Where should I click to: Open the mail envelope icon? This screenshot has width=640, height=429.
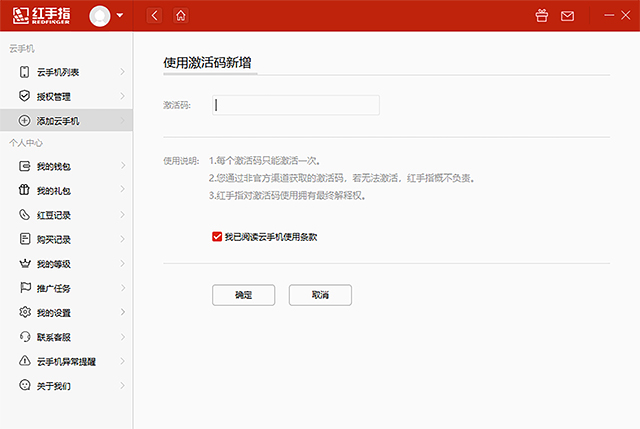(x=567, y=16)
